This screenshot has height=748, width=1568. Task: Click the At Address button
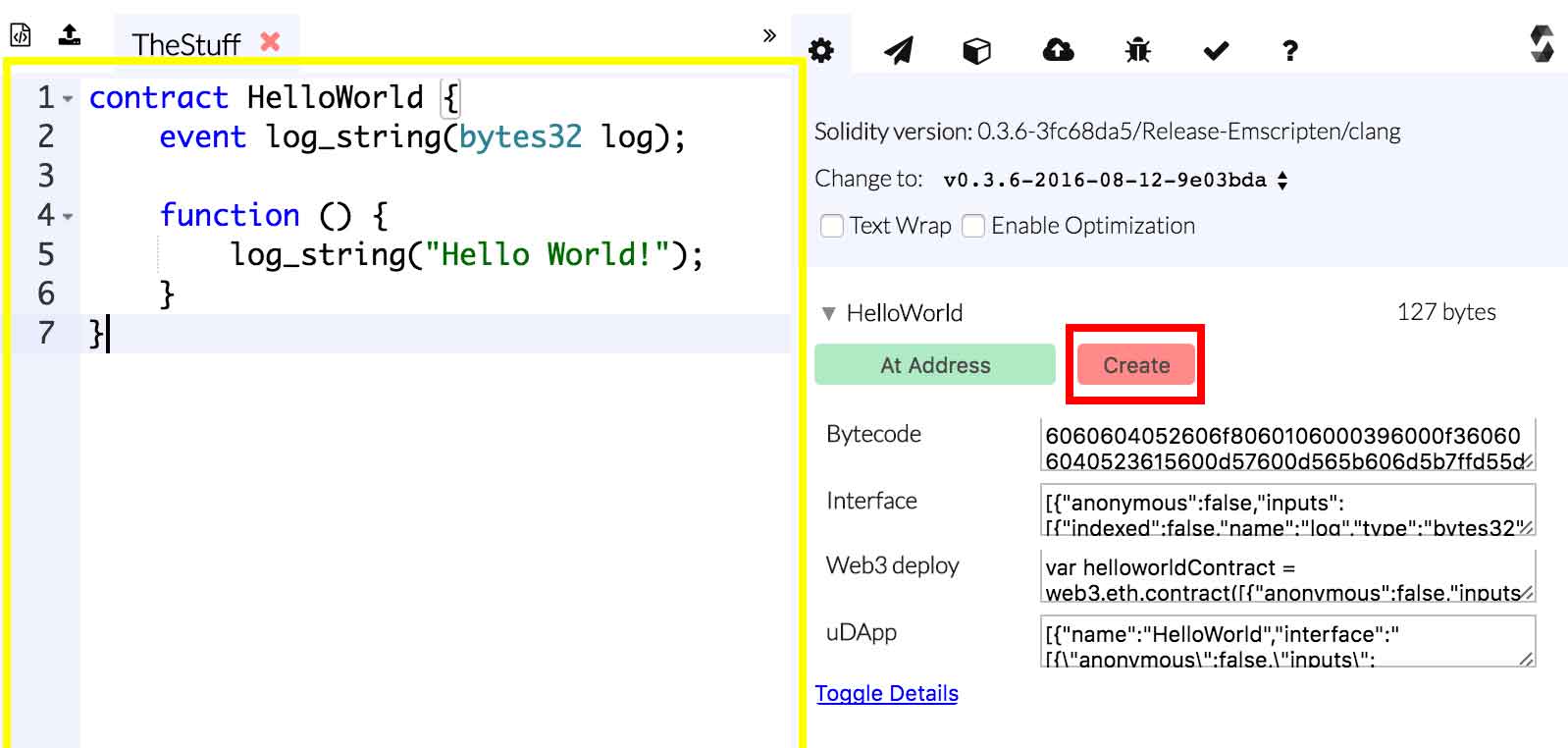click(x=935, y=365)
